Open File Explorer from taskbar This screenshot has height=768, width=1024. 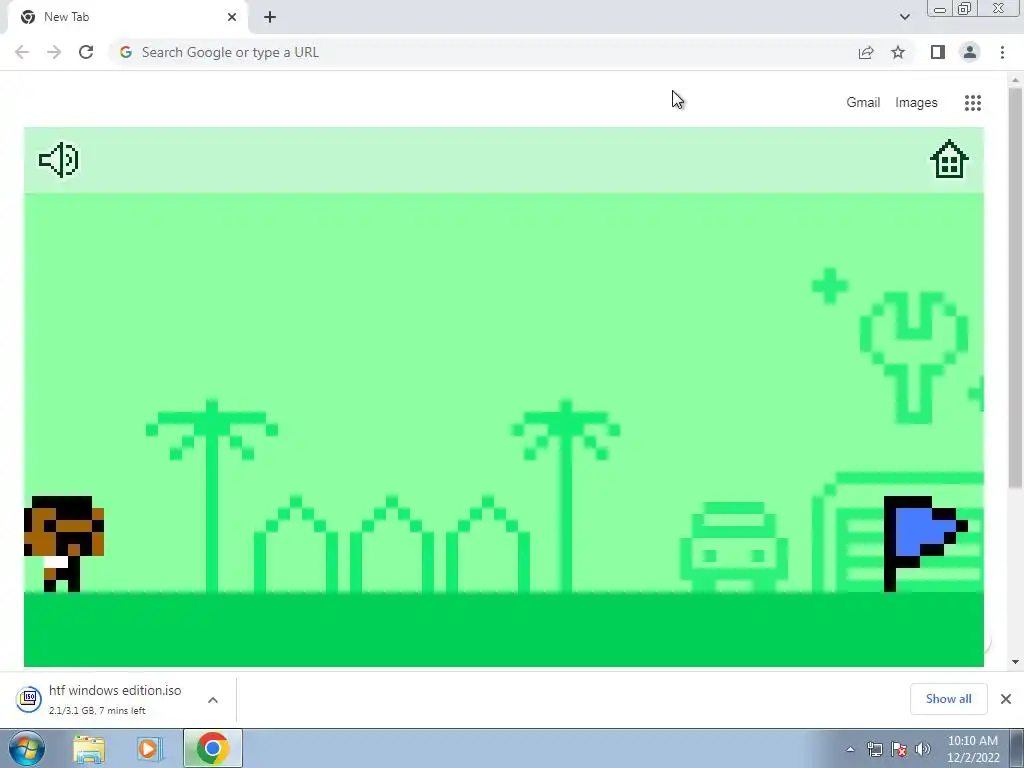click(89, 748)
